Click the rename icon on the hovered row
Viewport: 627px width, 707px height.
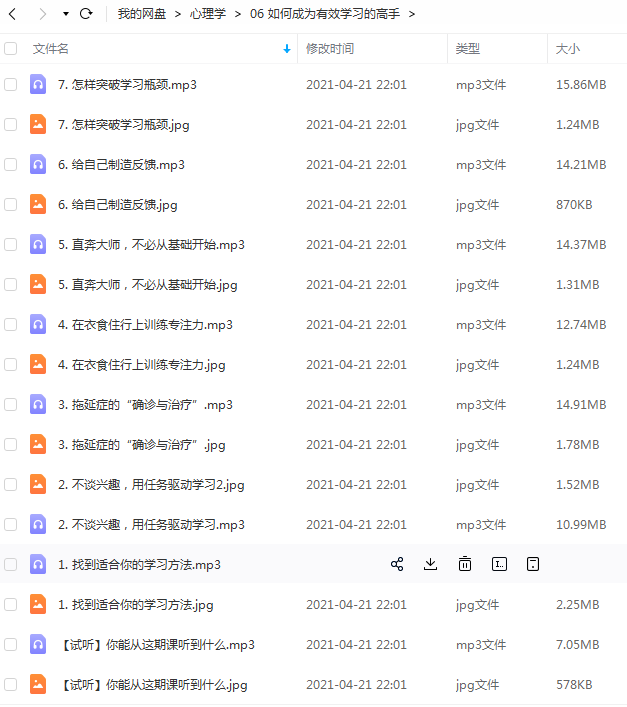pyautogui.click(x=499, y=564)
